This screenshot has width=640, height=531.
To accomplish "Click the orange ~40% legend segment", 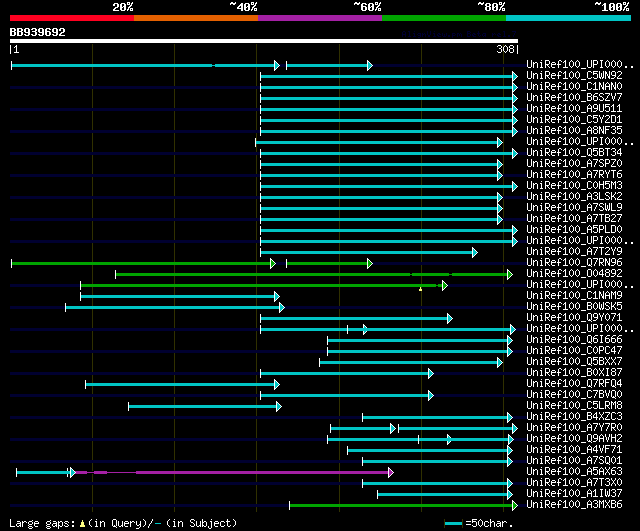I will click(x=196, y=18).
